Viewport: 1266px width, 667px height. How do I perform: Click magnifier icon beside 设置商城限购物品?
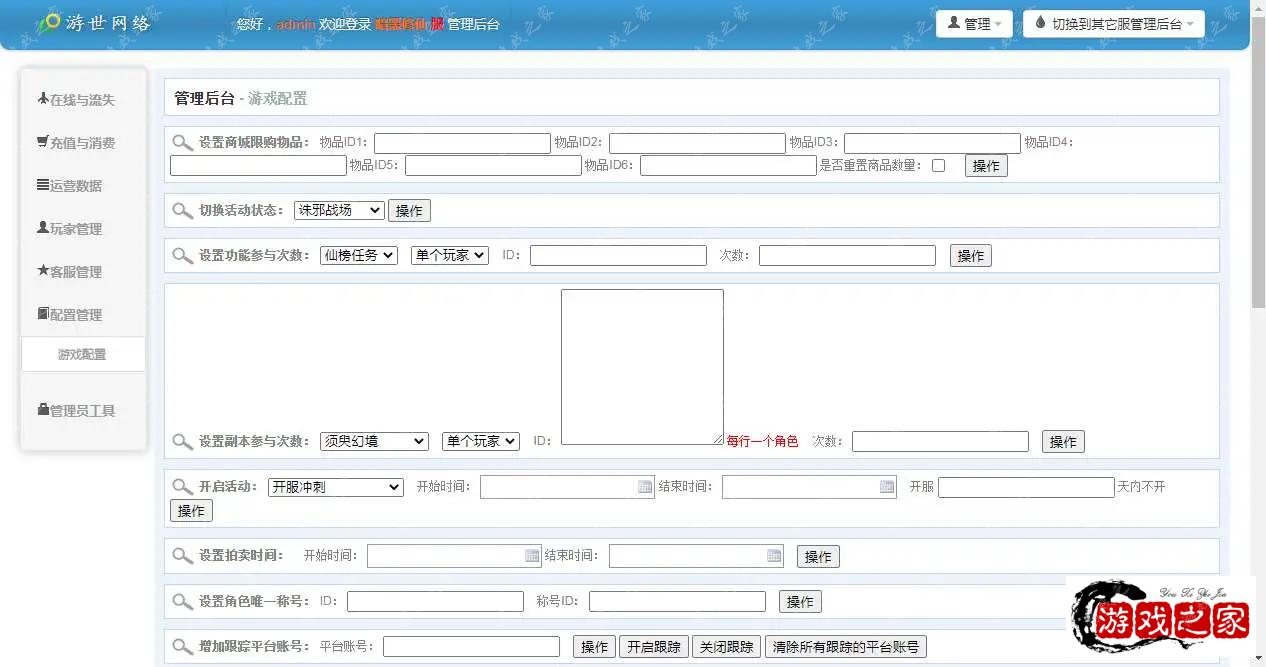click(182, 143)
